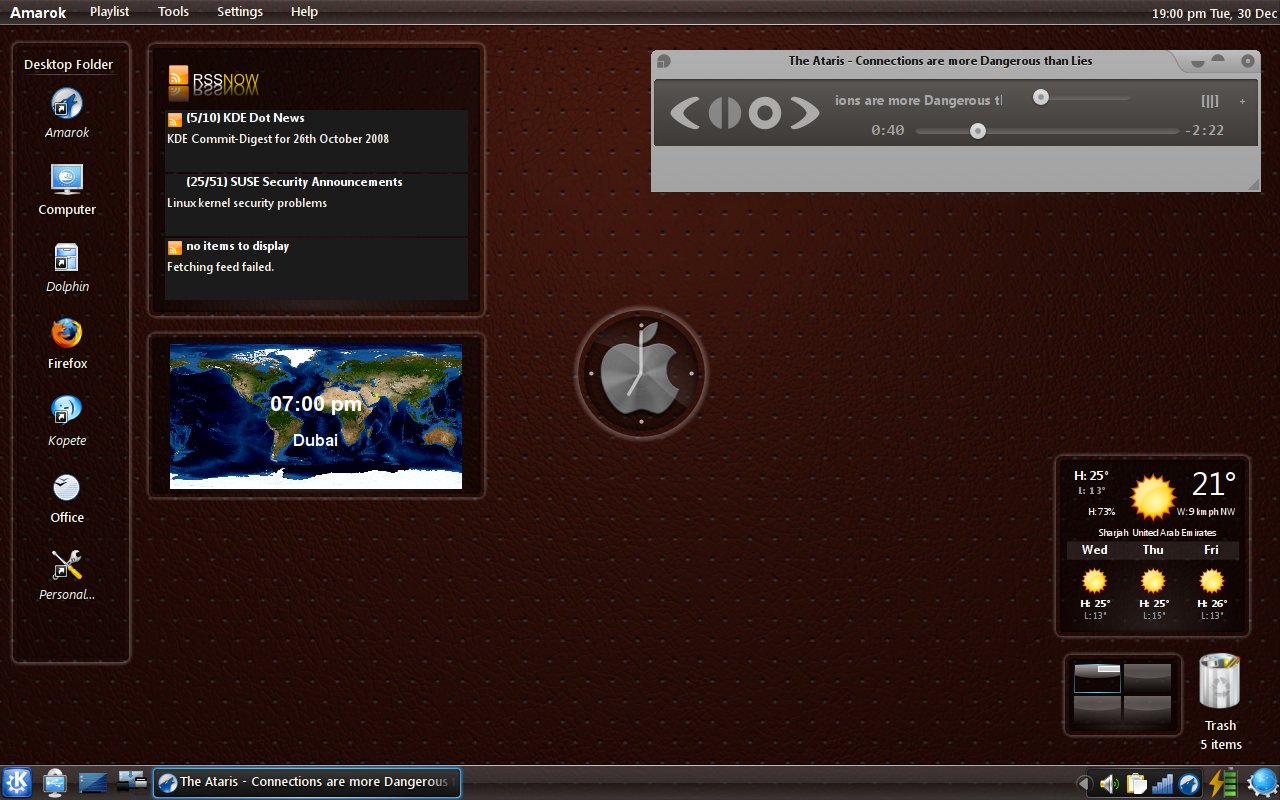The width and height of the screenshot is (1280, 800).
Task: Click the Amarok volume slider knob
Action: coord(1041,97)
